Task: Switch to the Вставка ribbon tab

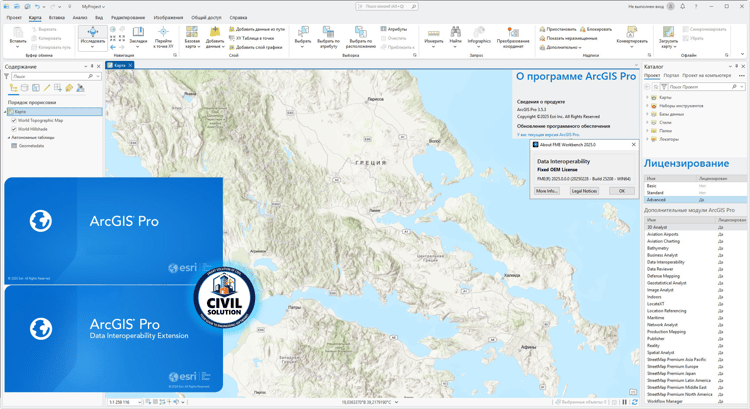Action: [x=56, y=18]
